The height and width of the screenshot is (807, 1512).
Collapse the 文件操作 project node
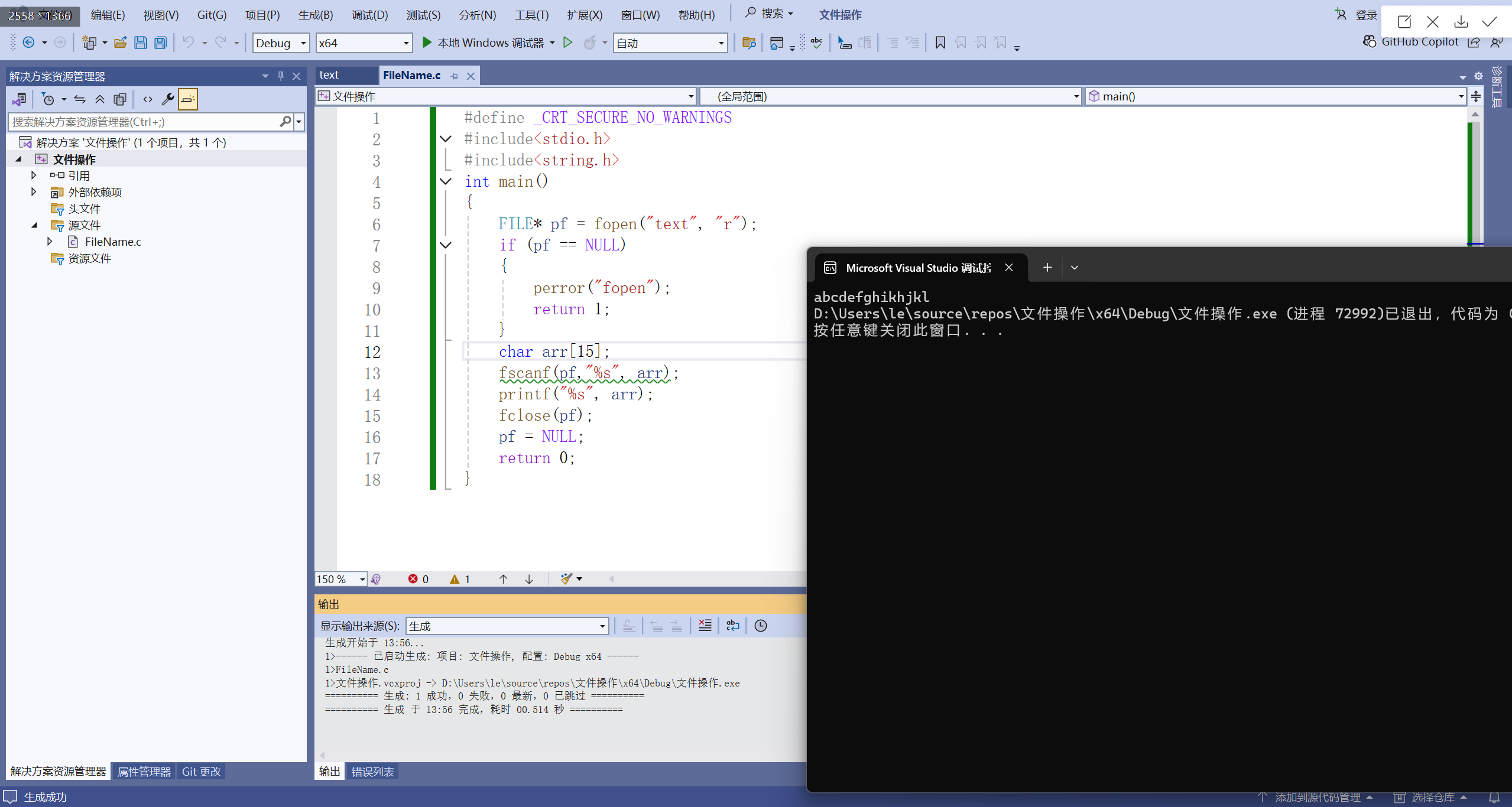18,159
